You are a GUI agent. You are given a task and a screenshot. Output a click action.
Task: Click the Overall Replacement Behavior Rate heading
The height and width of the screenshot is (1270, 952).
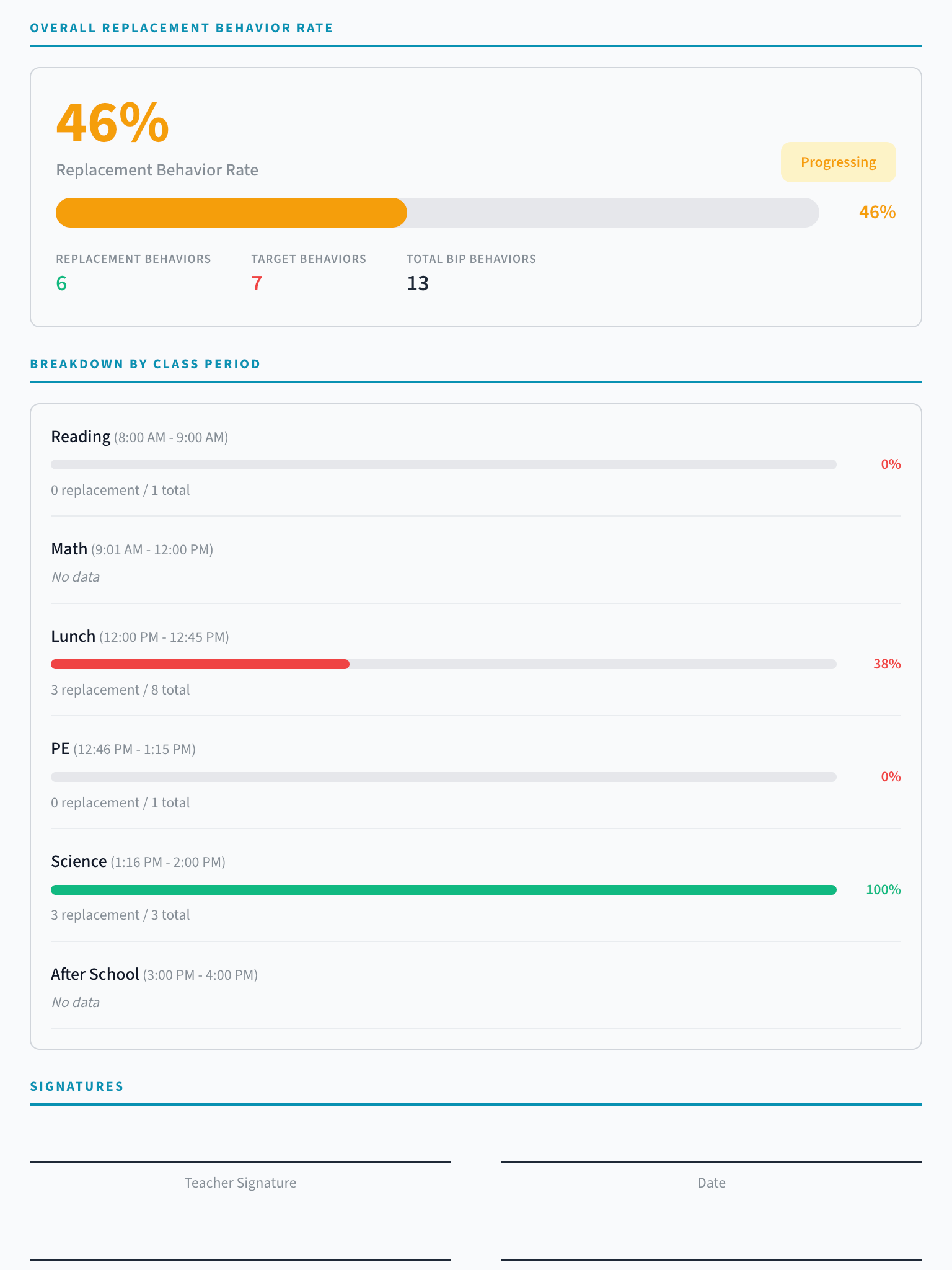[x=182, y=28]
